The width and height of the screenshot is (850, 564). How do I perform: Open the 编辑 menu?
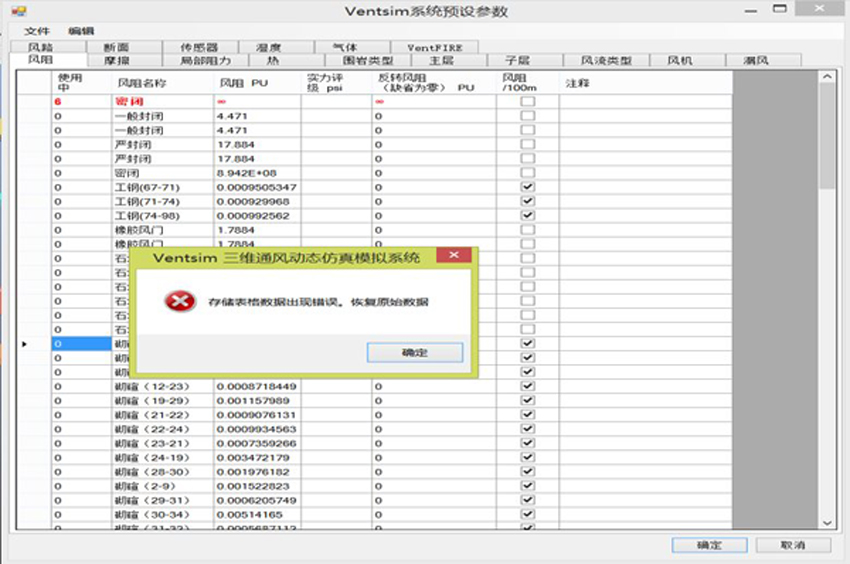[x=81, y=31]
